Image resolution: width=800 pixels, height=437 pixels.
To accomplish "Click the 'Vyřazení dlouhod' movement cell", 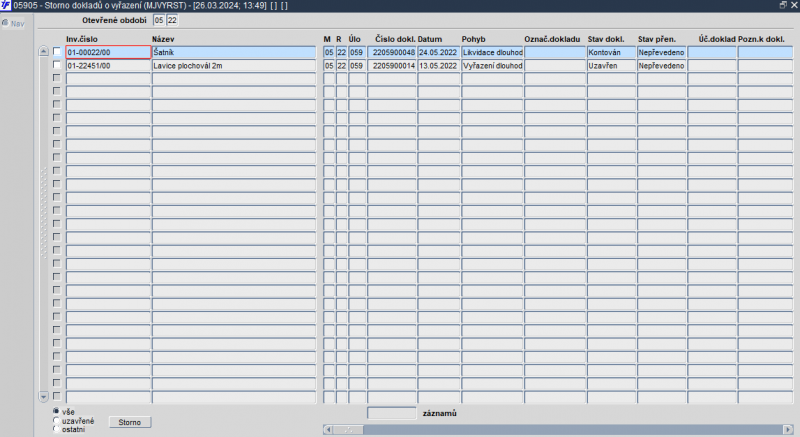I will (x=492, y=65).
